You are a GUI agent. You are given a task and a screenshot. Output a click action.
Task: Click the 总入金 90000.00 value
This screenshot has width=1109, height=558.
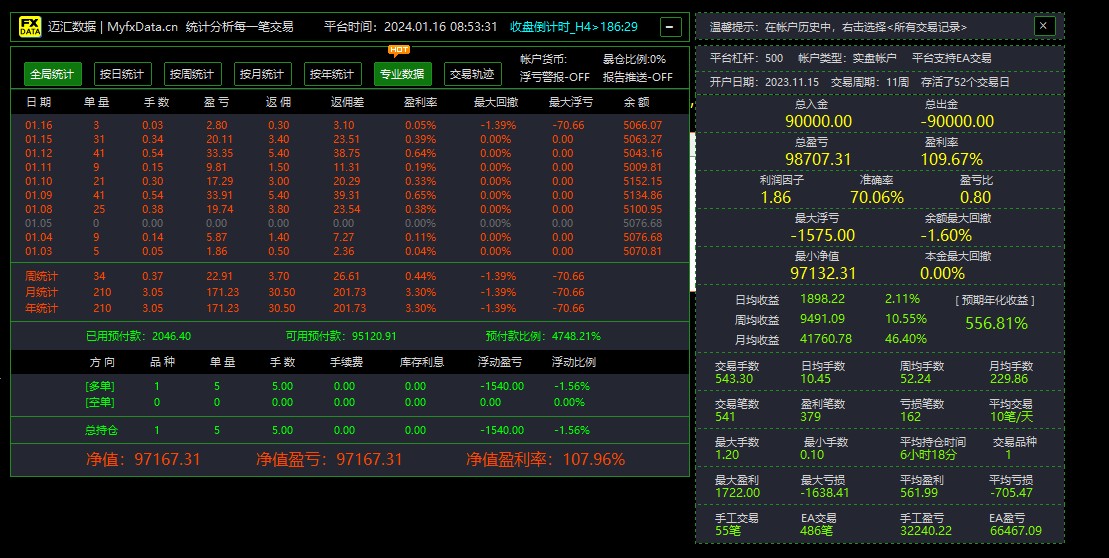tap(818, 121)
